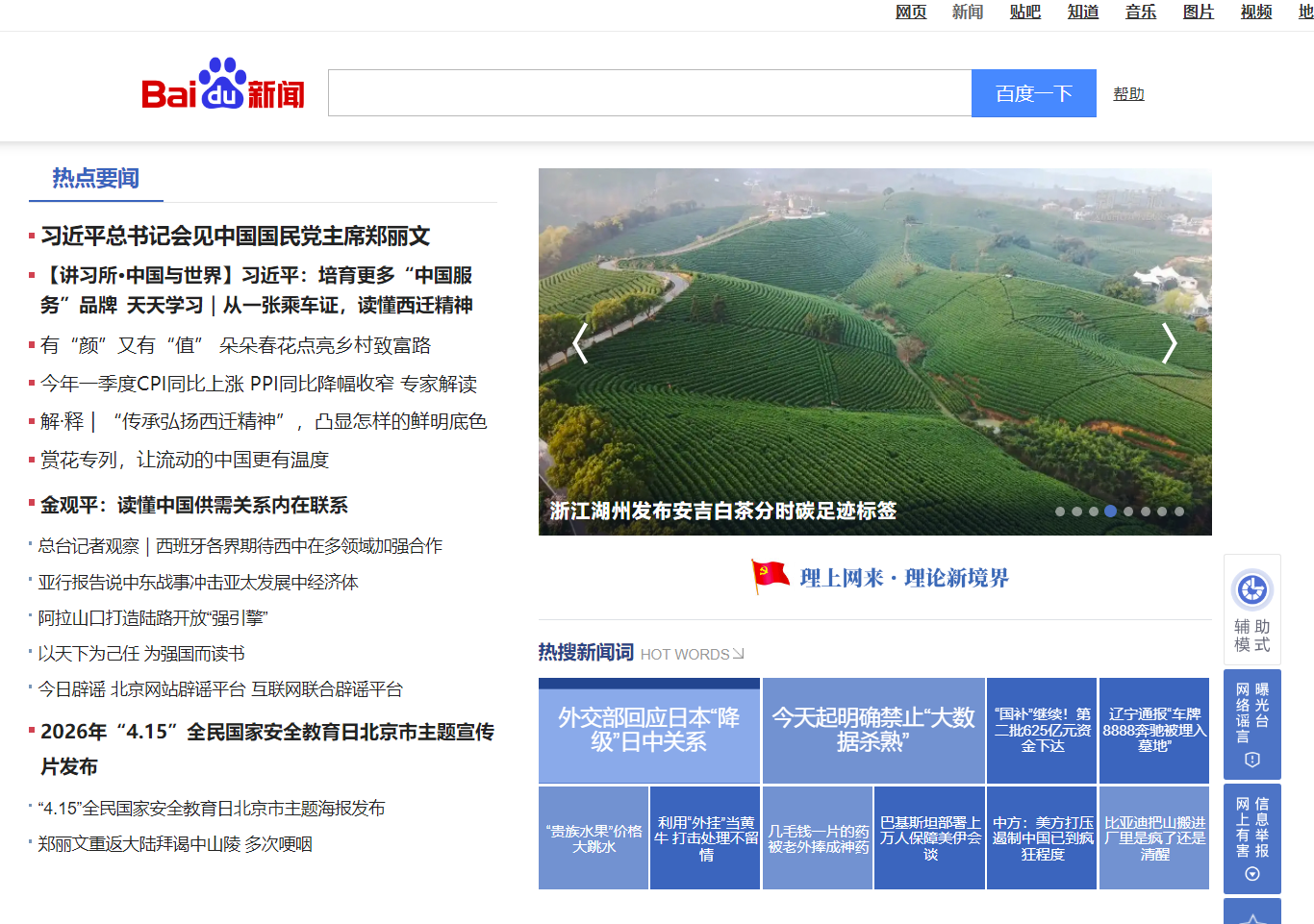Open headline 金观平：读懂中国供需关系内在联系

(x=194, y=505)
